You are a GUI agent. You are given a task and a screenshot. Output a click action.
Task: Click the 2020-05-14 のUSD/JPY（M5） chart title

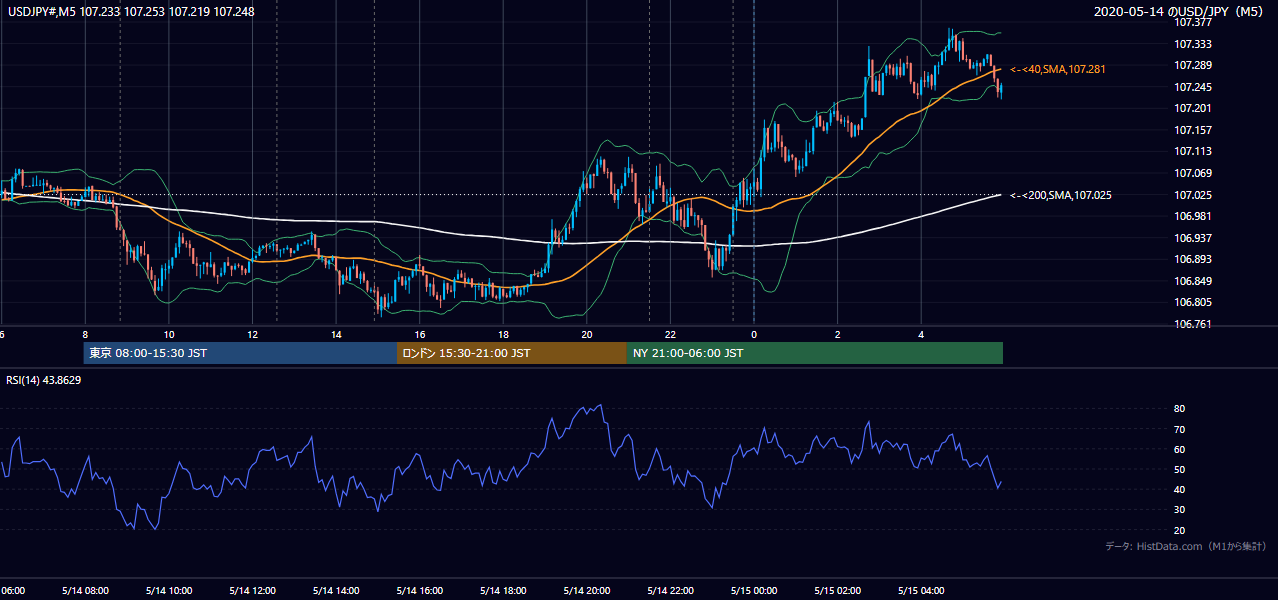pyautogui.click(x=1179, y=12)
